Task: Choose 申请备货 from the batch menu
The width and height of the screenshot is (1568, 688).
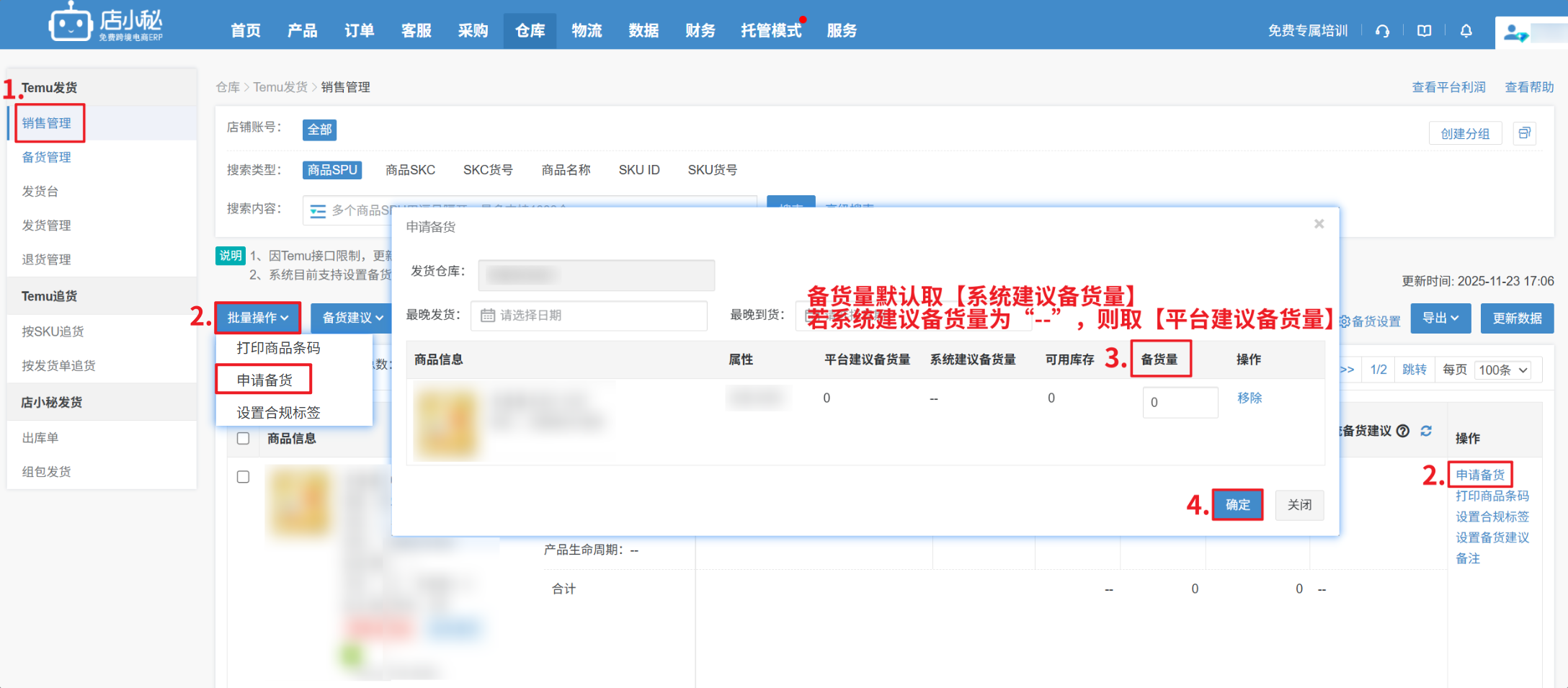Action: click(264, 380)
